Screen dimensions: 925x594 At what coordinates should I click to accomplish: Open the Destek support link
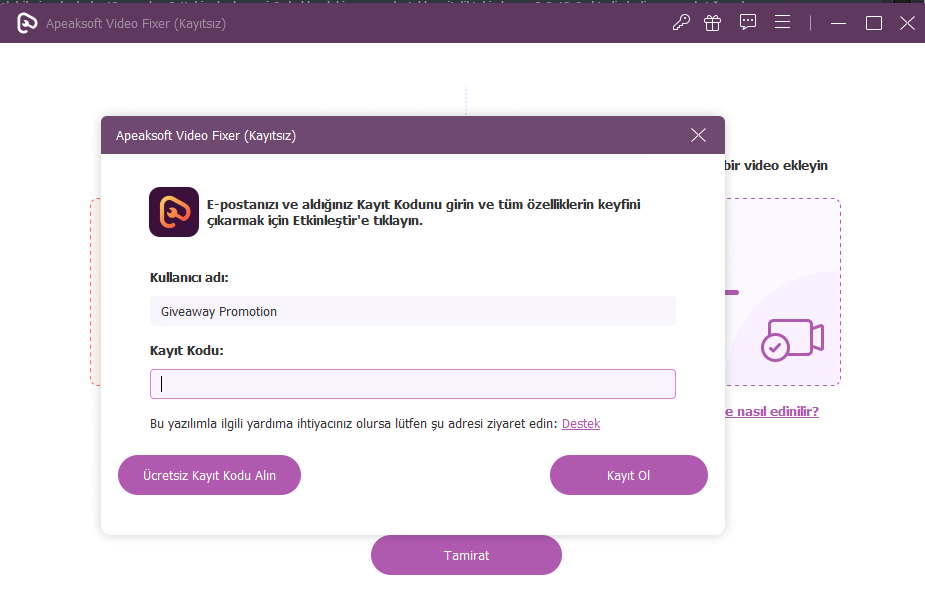click(x=581, y=424)
